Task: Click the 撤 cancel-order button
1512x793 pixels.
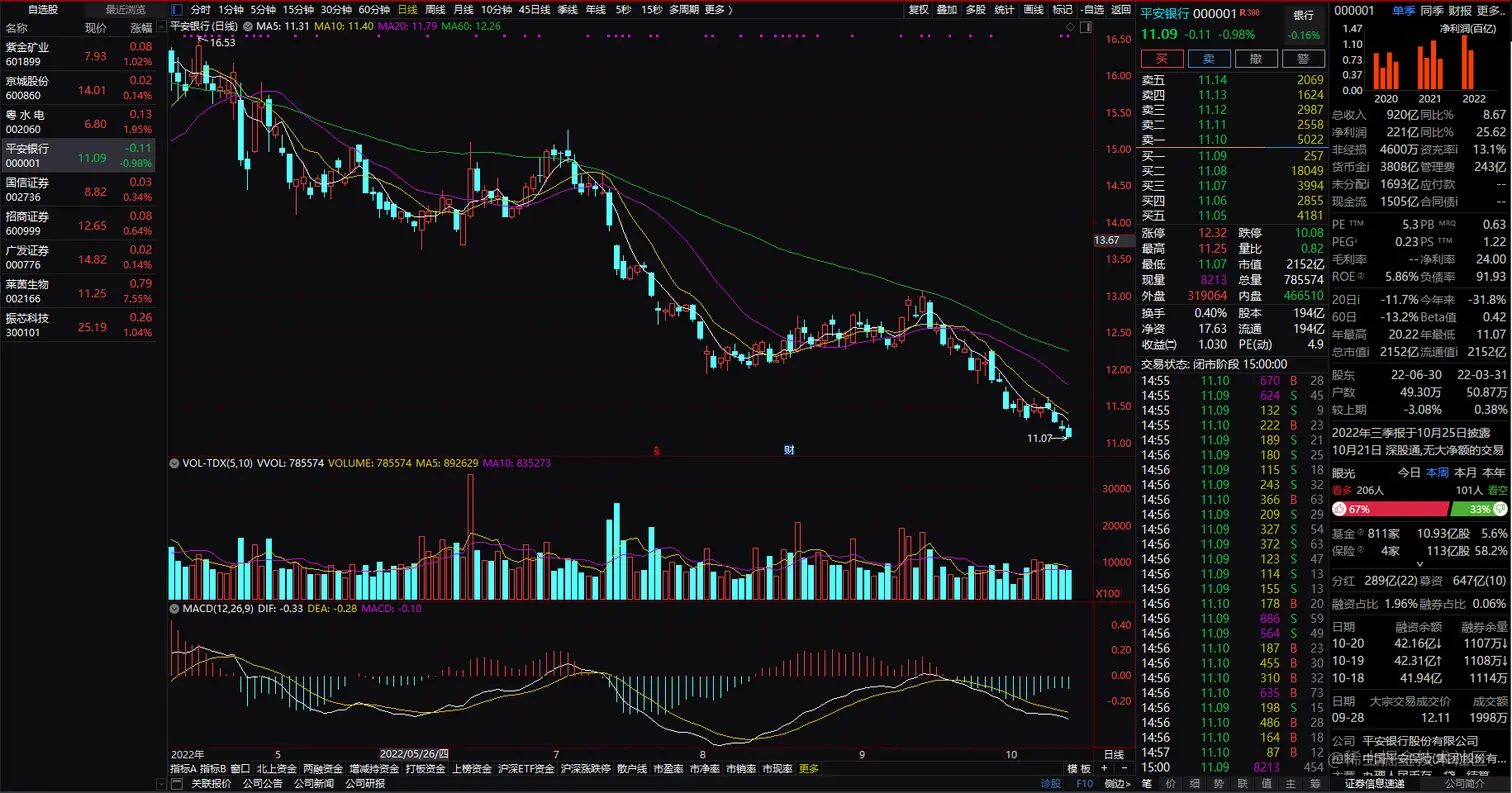Action: click(x=1255, y=59)
